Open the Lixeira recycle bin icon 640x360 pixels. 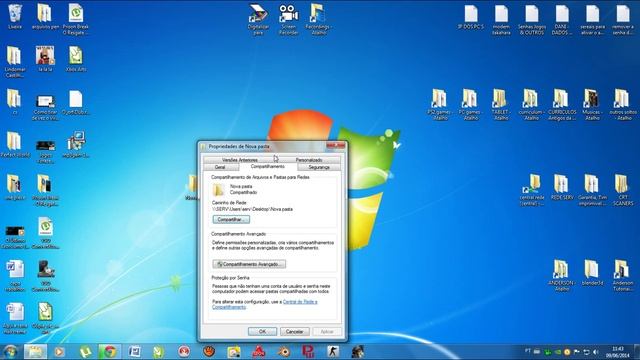click(x=15, y=17)
